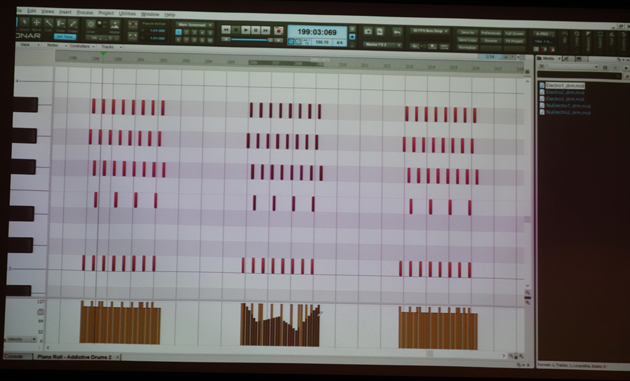Open the Edit menu
Screen dimensions: 630x381
pyautogui.click(x=31, y=11)
